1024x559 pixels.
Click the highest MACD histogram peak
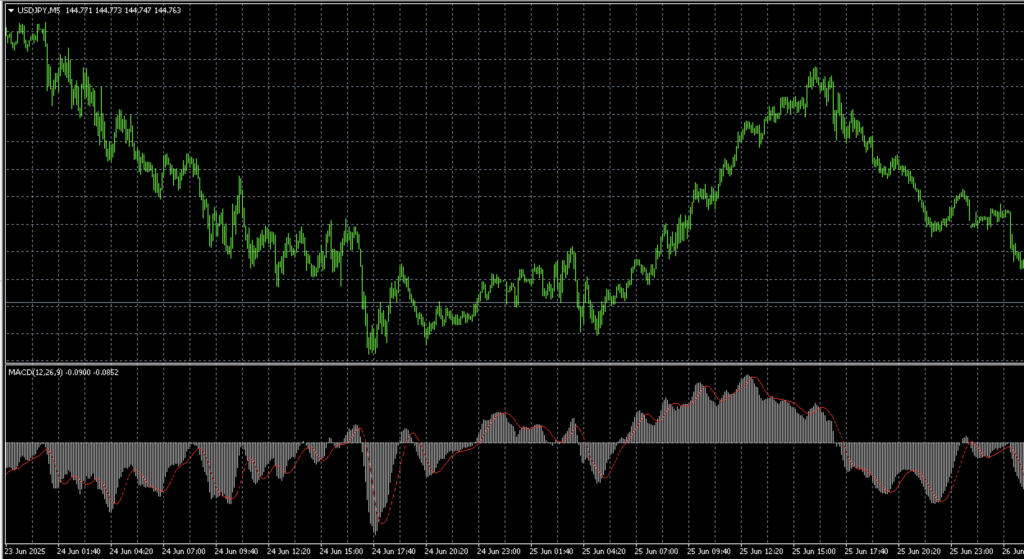[747, 378]
